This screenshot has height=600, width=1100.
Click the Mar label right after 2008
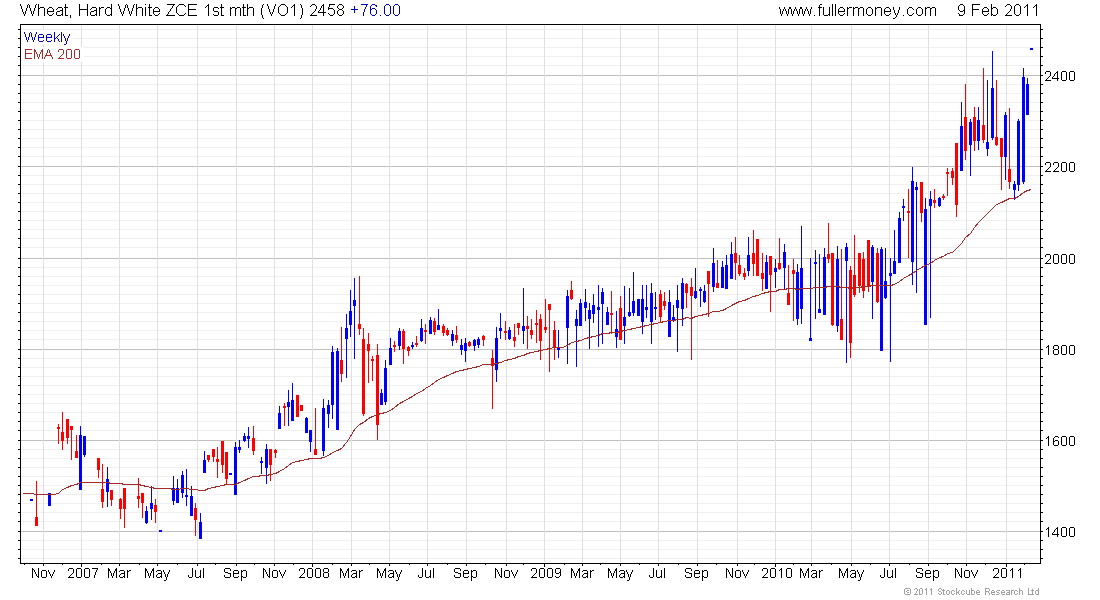click(351, 573)
